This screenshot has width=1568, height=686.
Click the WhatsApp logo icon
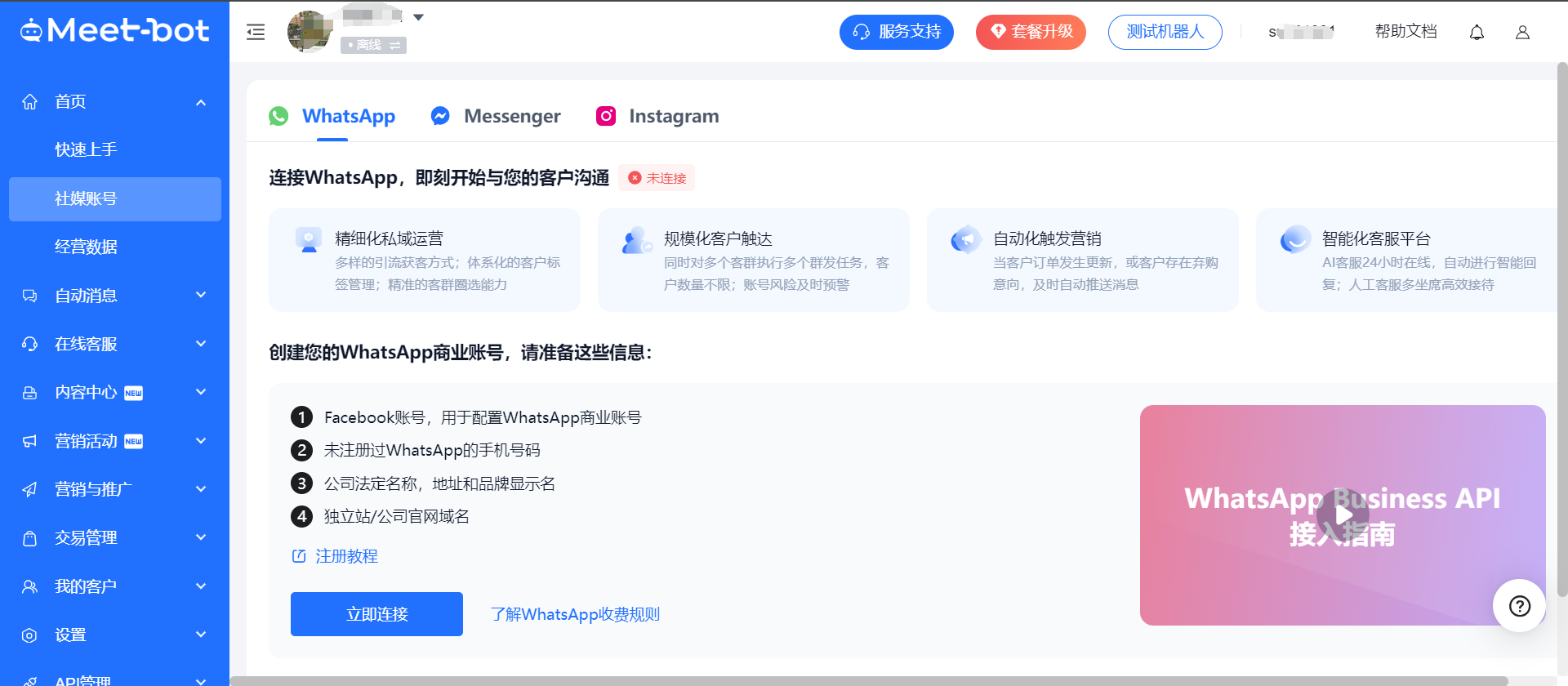[x=278, y=116]
